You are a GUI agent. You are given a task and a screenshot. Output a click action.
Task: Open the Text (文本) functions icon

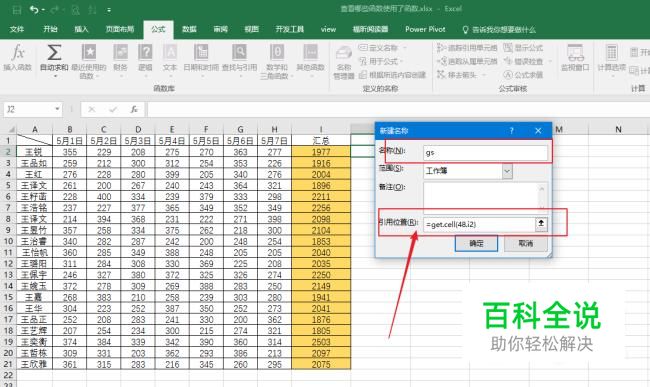point(170,53)
